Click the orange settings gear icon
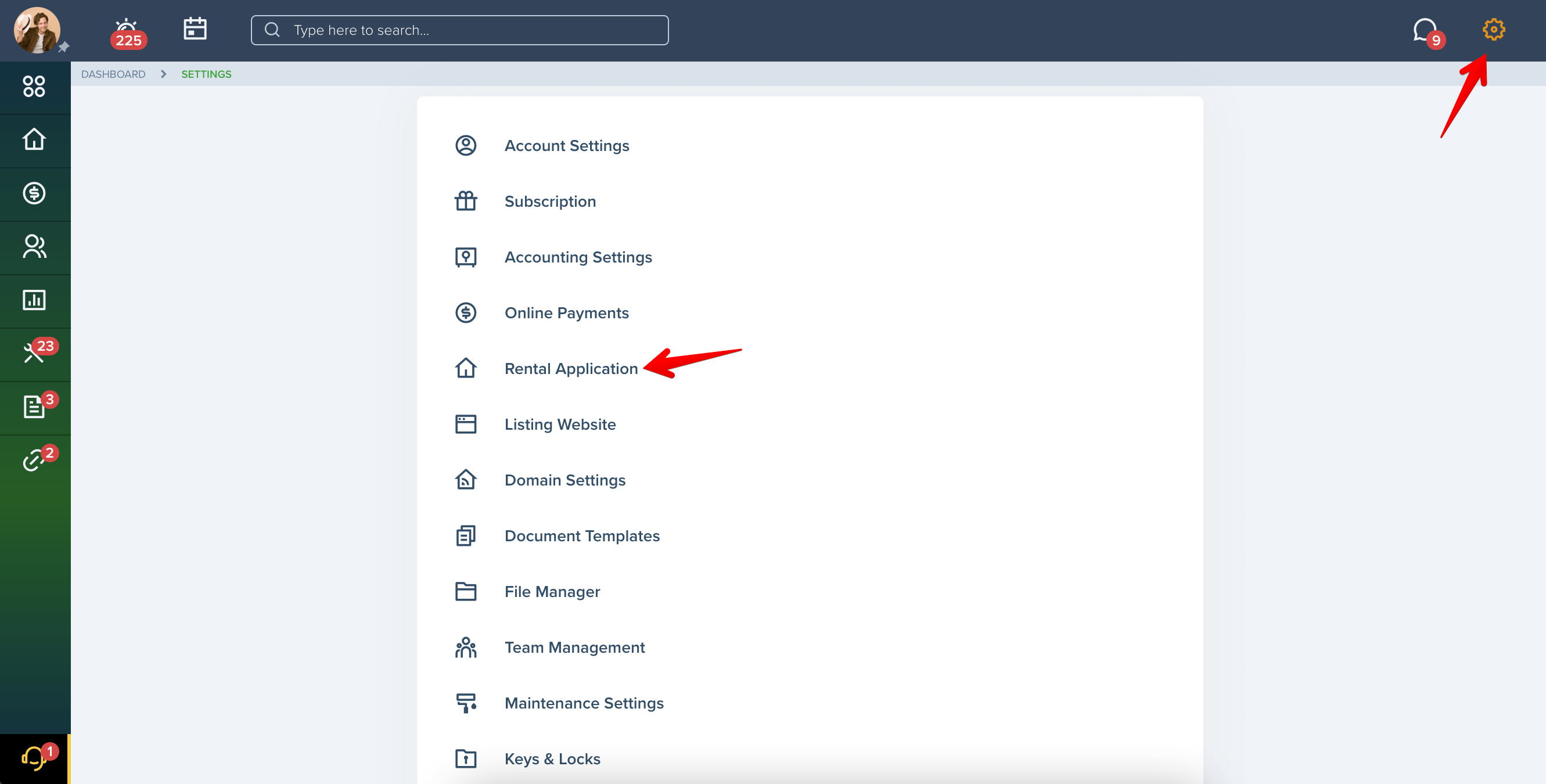This screenshot has height=784, width=1546. [x=1493, y=30]
